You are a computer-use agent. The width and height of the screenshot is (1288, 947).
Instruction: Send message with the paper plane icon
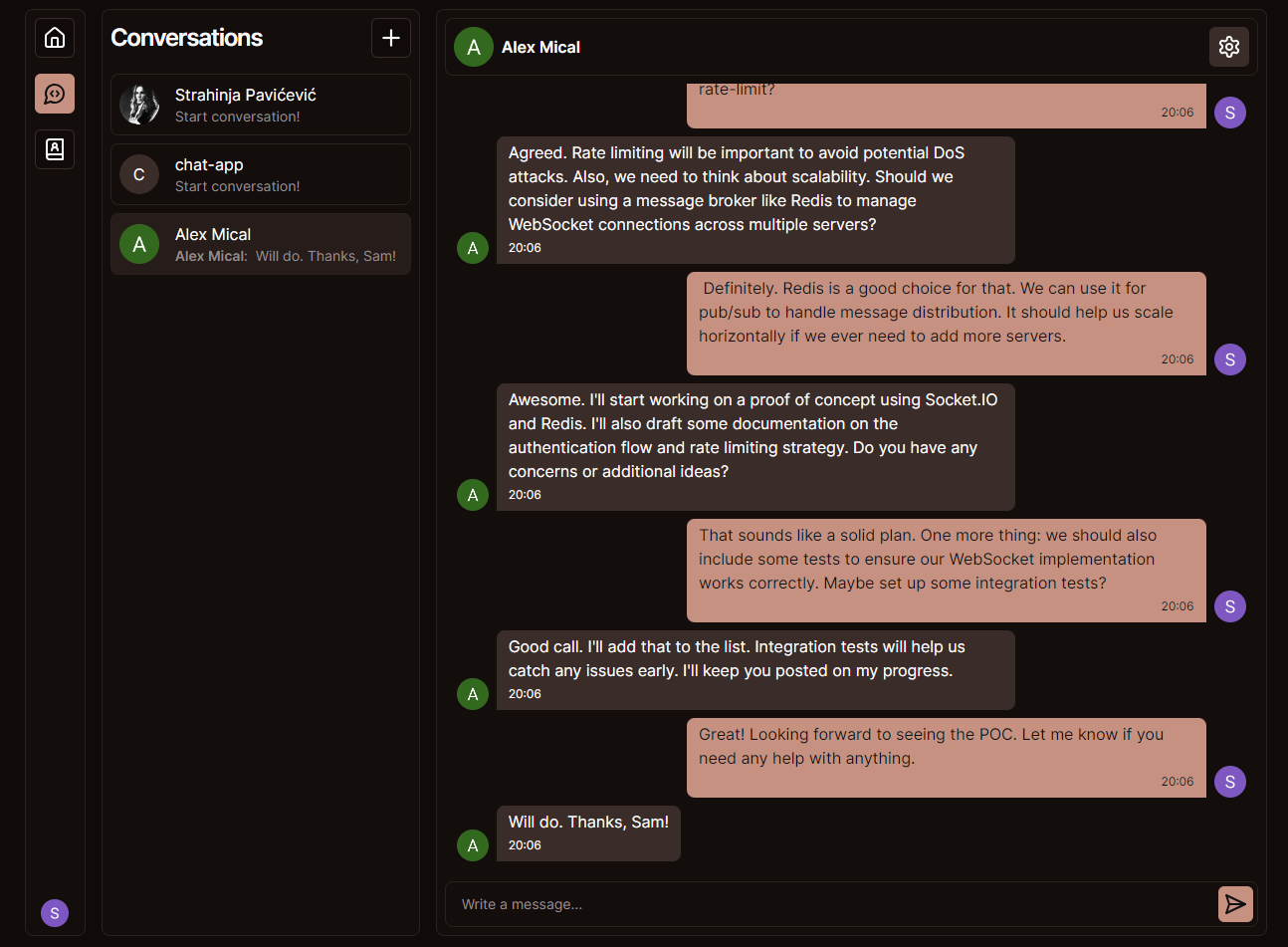[x=1235, y=904]
